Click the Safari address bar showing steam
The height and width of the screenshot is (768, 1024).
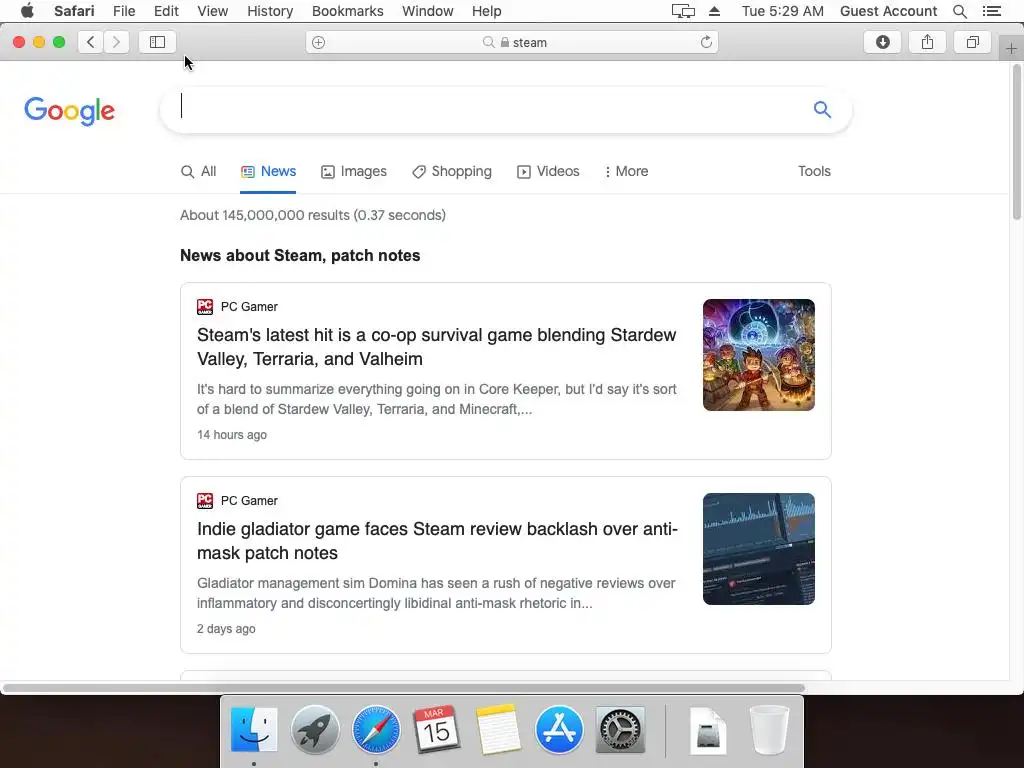pyautogui.click(x=512, y=42)
